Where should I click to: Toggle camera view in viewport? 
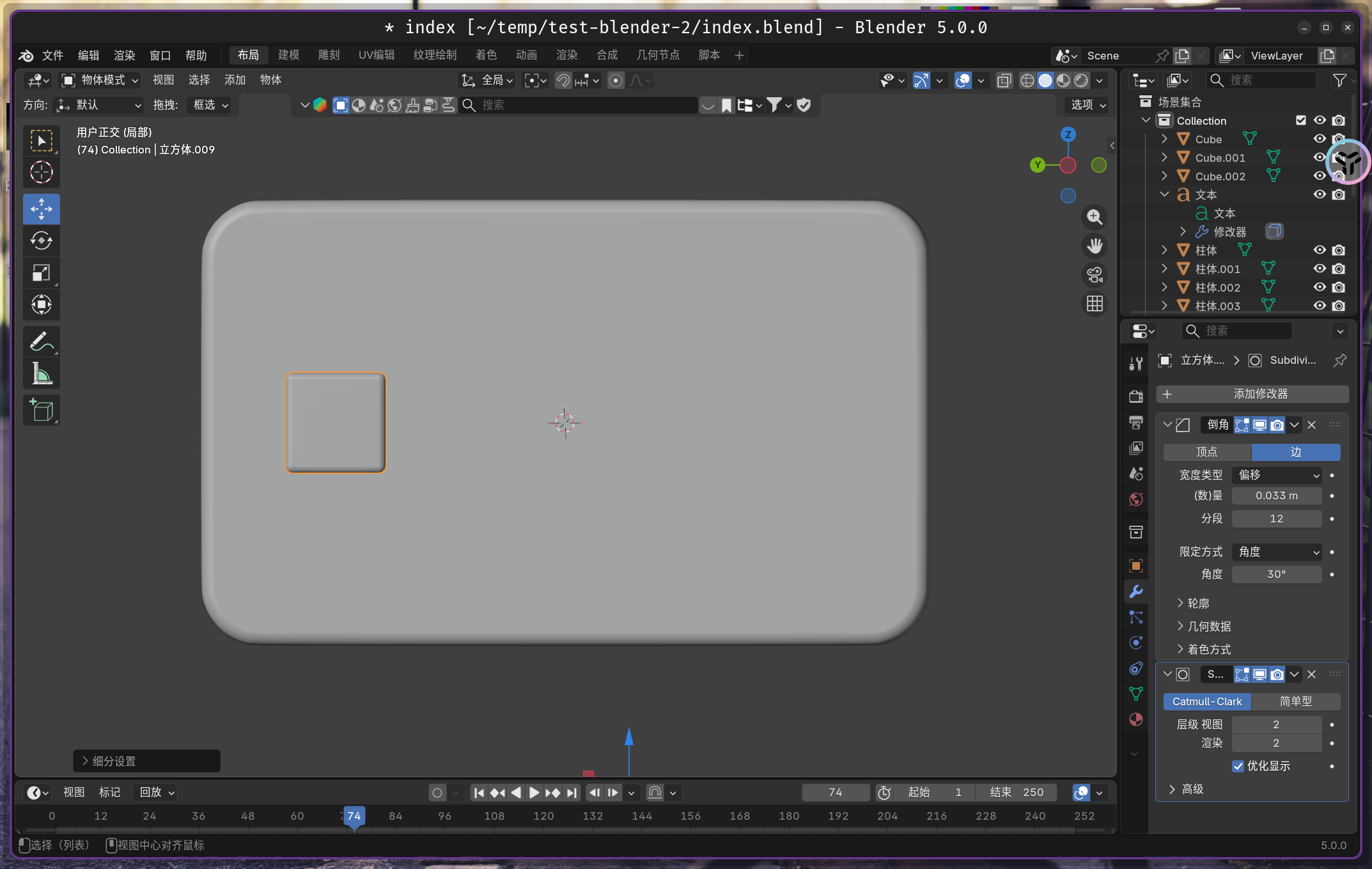point(1095,275)
